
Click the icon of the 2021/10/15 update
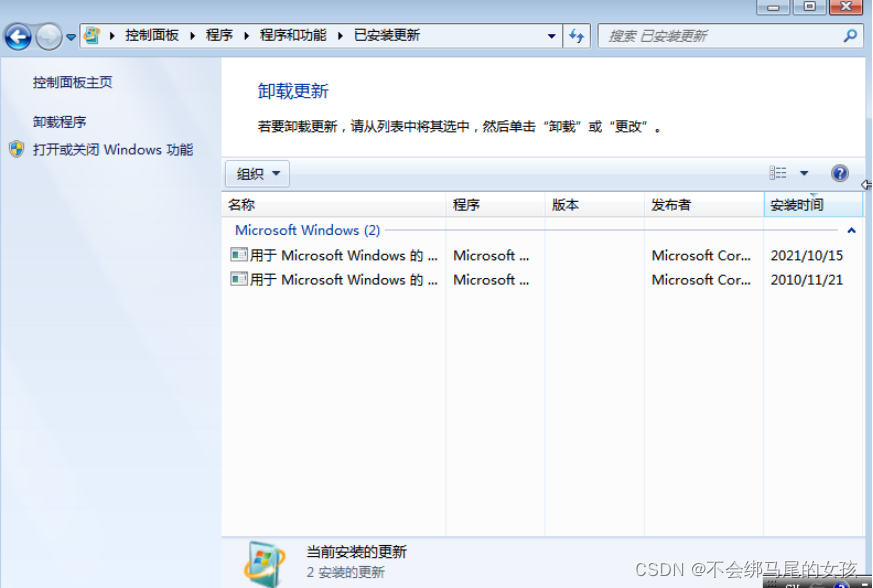tap(239, 255)
